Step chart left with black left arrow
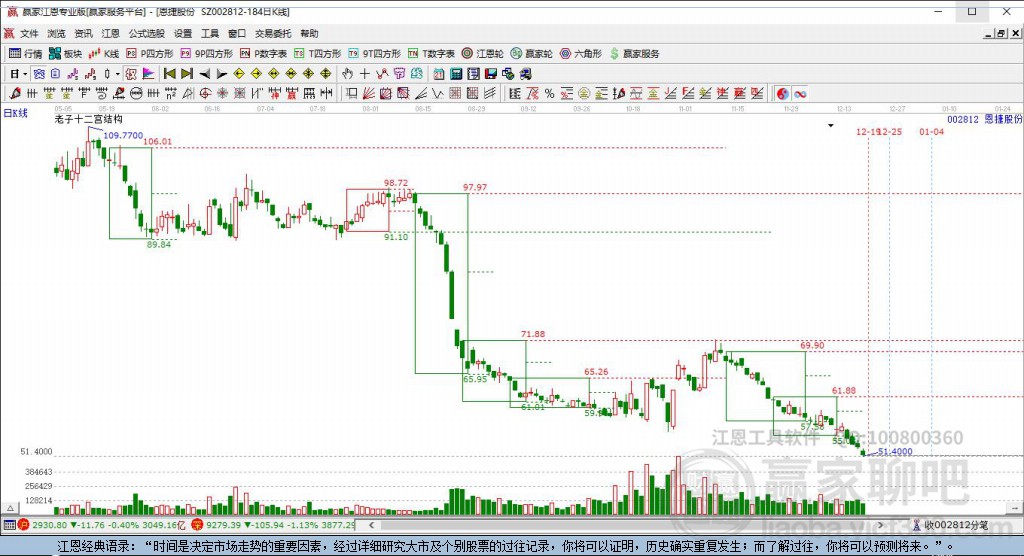The height and width of the screenshot is (556, 1024). click(x=204, y=74)
